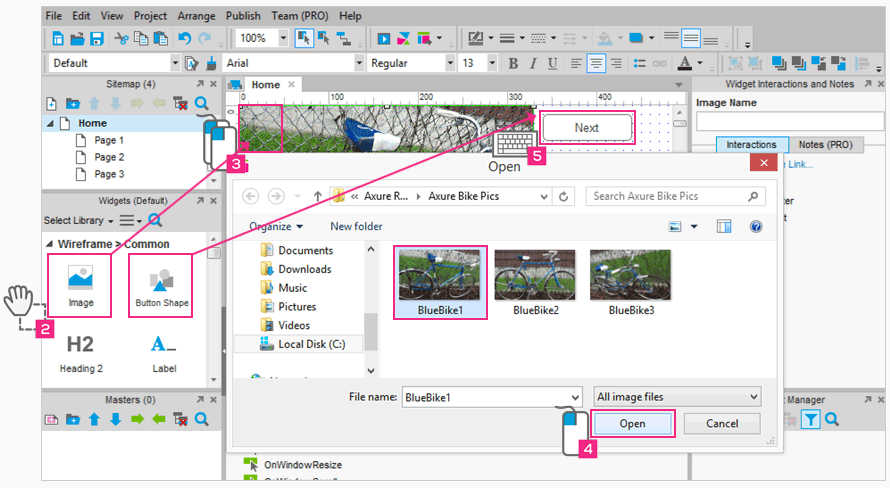Viewport: 890px width, 488px height.
Task: Open the Publish menu
Action: click(x=243, y=16)
